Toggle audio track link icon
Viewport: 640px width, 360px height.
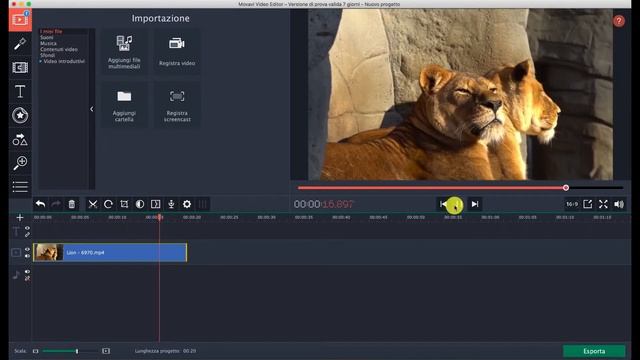point(27,278)
